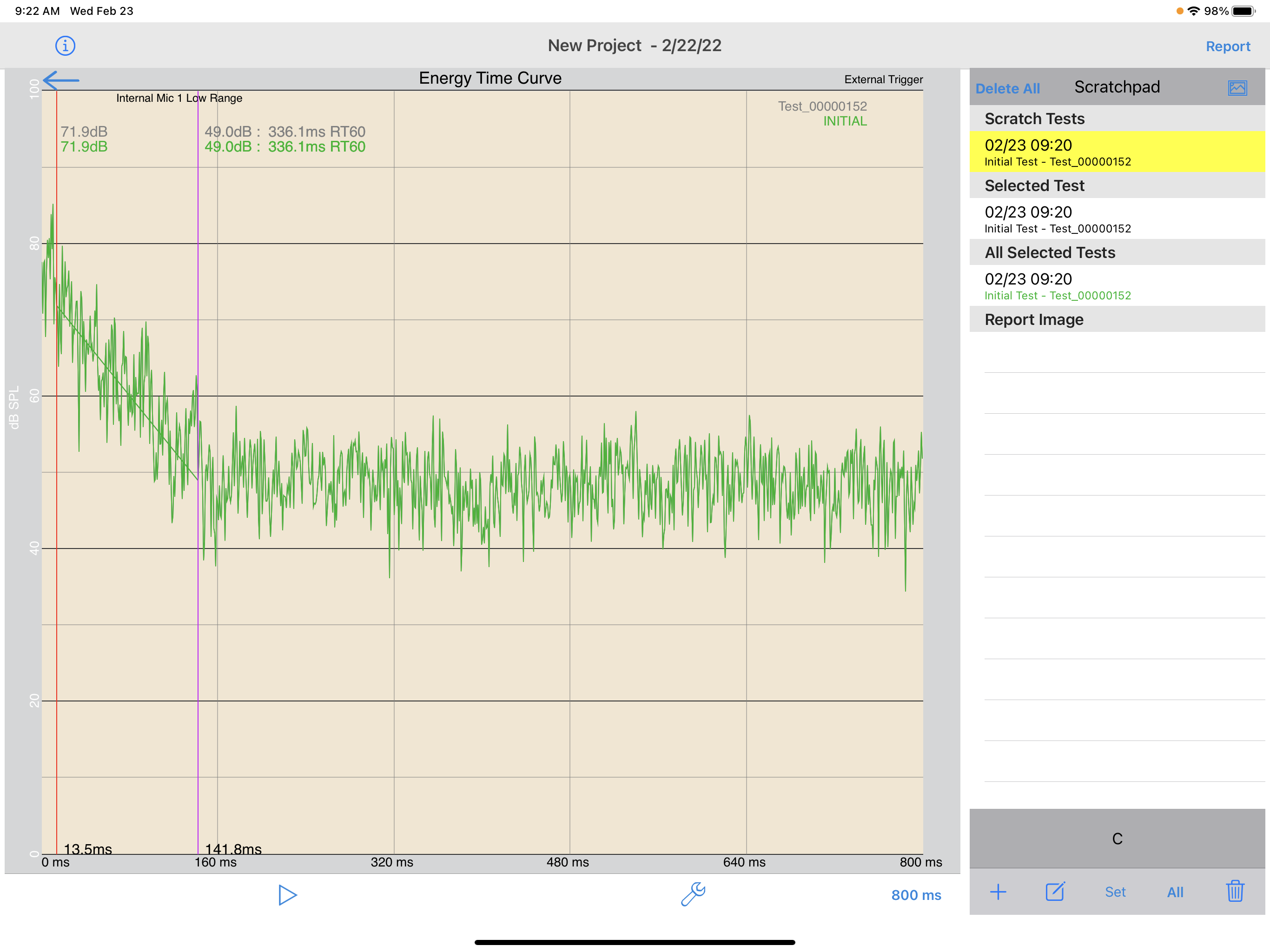Tap the Scratch Tests section header
This screenshot has width=1270, height=952.
(1117, 118)
